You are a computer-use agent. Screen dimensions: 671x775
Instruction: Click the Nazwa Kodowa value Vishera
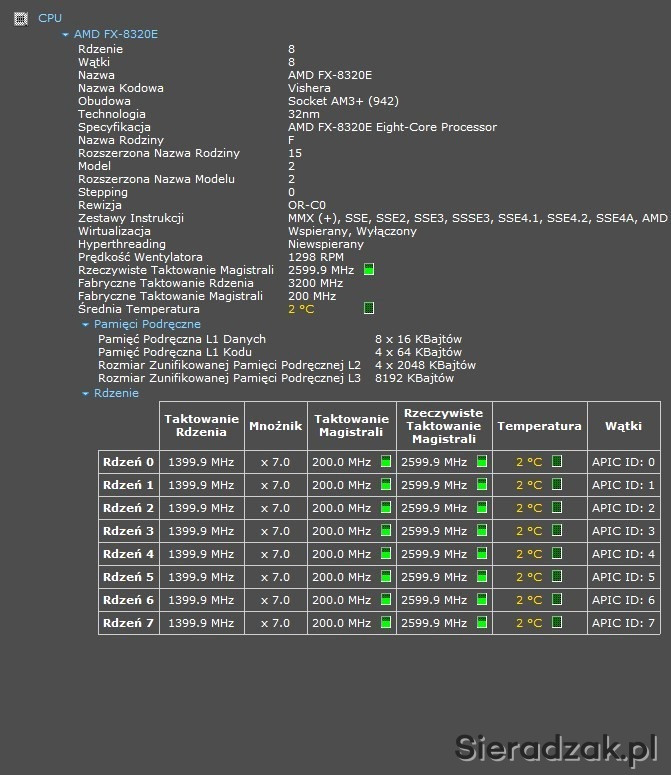tap(309, 88)
